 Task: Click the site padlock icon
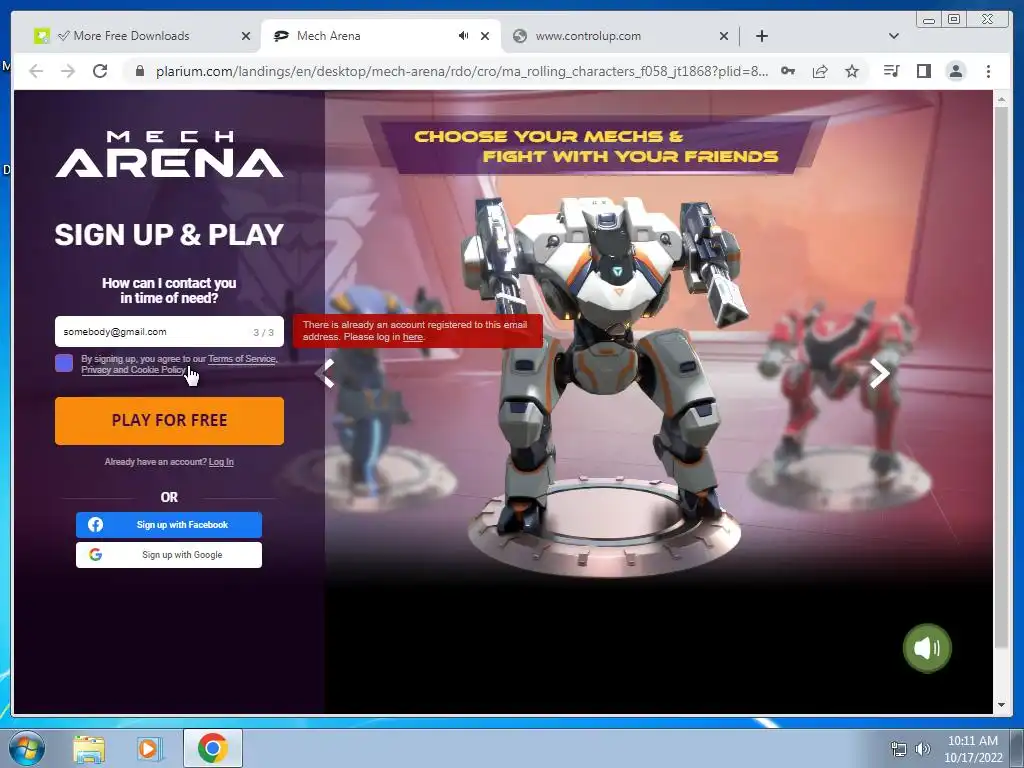(139, 71)
